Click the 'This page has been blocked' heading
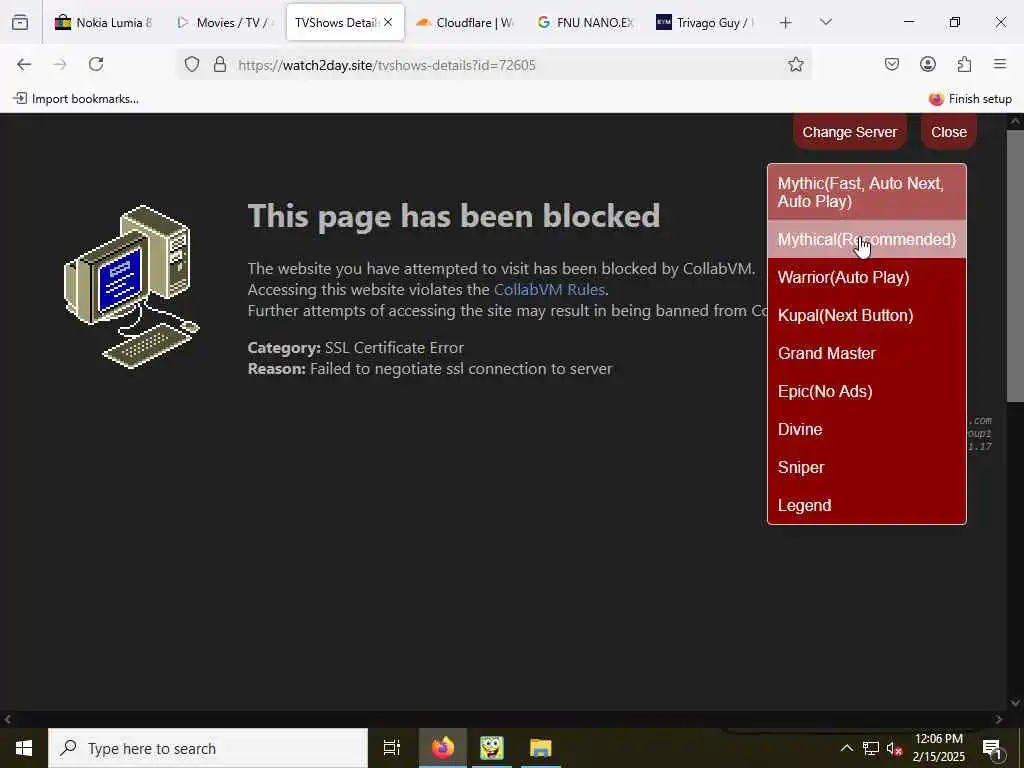 [454, 216]
